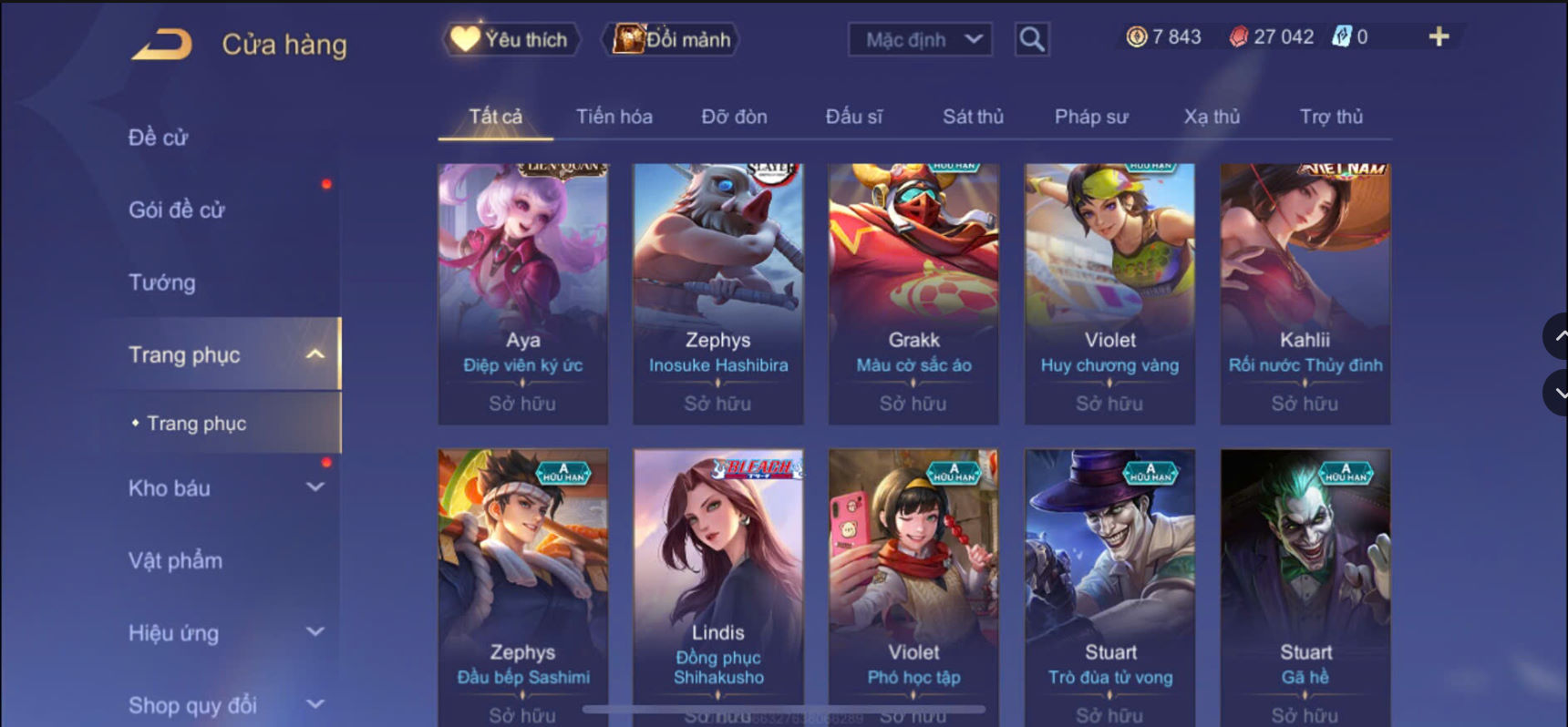Click the plus icon to add currency
Viewport: 1568px width, 727px height.
1439,36
